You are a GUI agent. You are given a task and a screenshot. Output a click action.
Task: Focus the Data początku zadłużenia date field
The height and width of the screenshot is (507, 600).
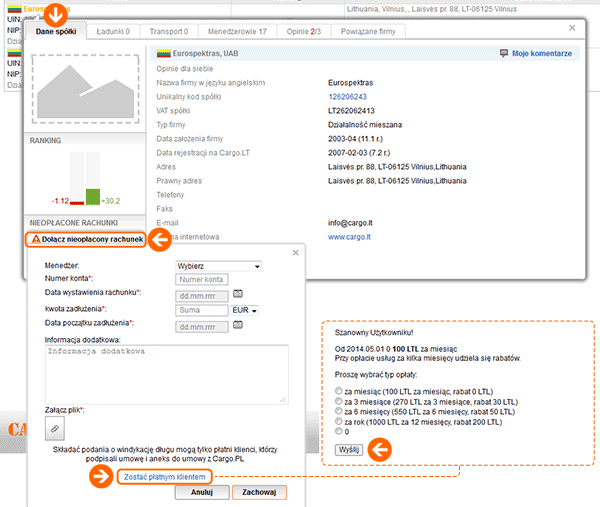(202, 327)
